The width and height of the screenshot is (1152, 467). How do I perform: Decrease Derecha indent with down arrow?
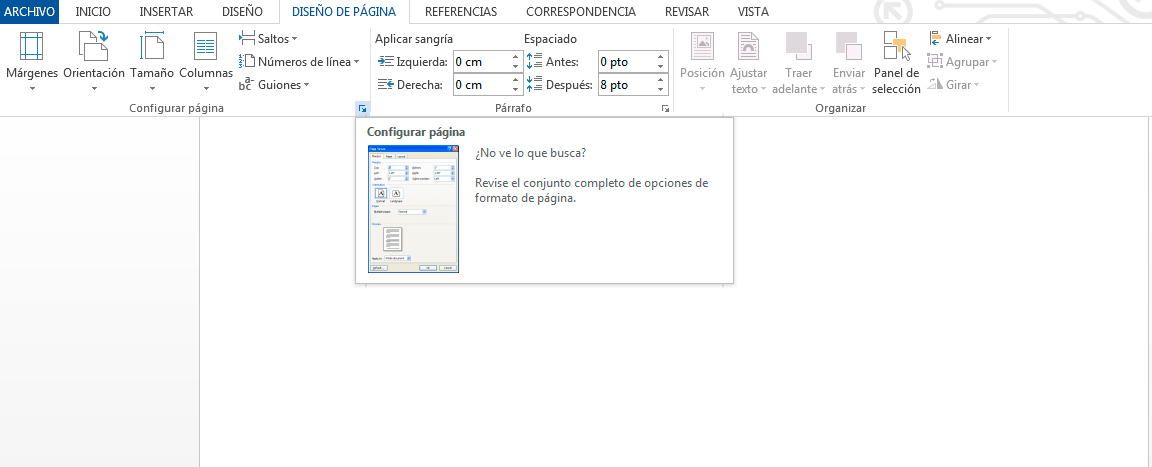click(516, 90)
